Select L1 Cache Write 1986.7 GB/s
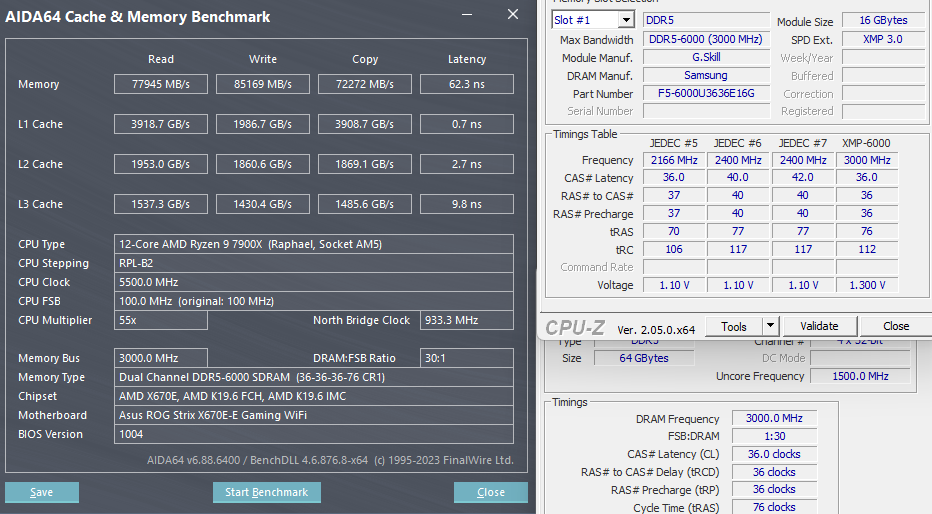This screenshot has width=932, height=514. coord(263,124)
